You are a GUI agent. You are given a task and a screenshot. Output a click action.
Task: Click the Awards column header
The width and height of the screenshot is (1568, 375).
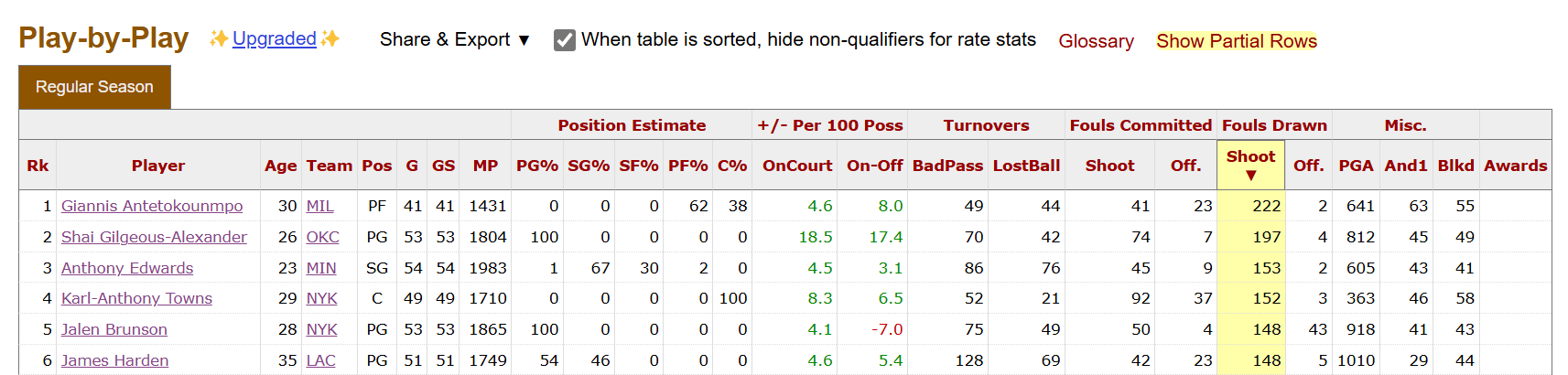tap(1515, 166)
